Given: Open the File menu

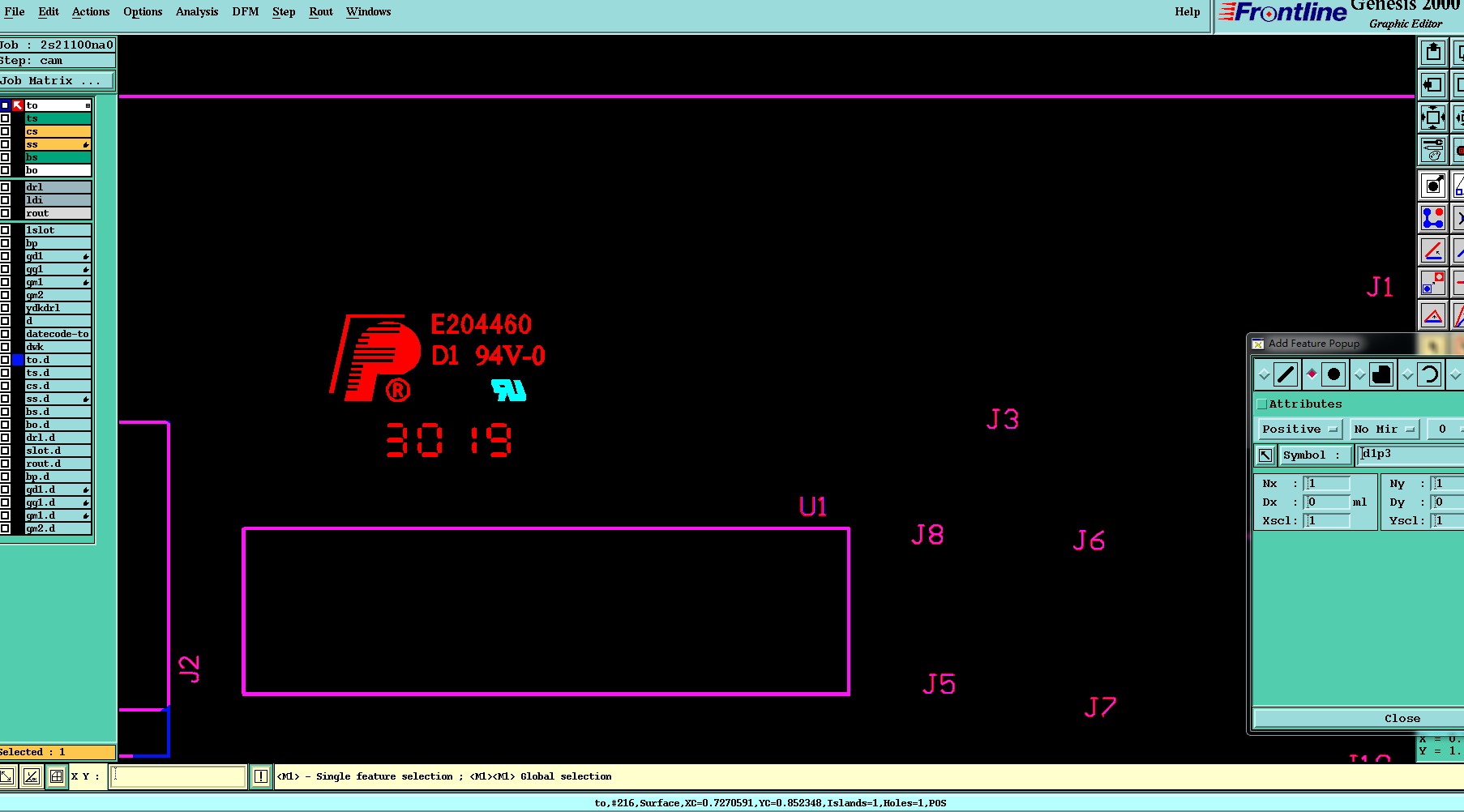Looking at the screenshot, I should [x=15, y=11].
